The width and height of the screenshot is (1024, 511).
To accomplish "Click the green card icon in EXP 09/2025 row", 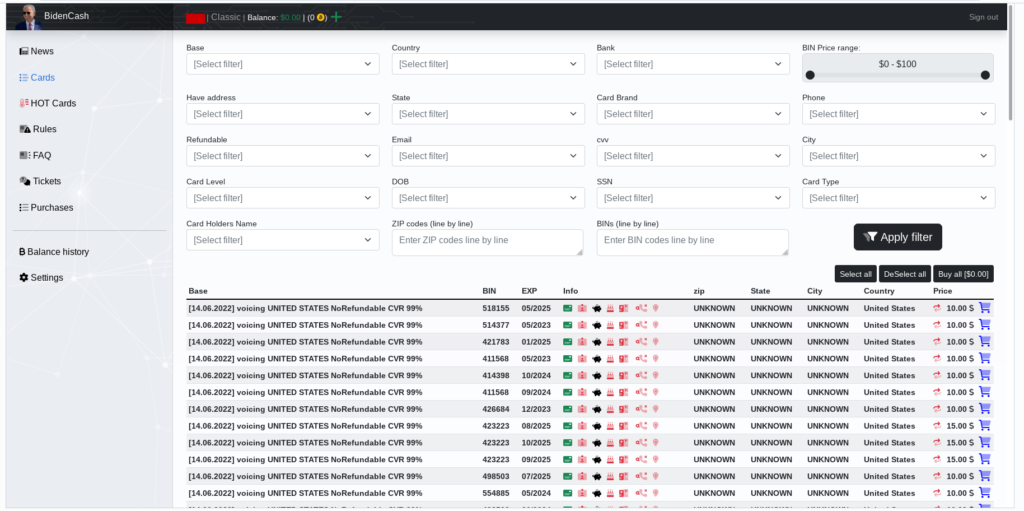I will [x=568, y=459].
